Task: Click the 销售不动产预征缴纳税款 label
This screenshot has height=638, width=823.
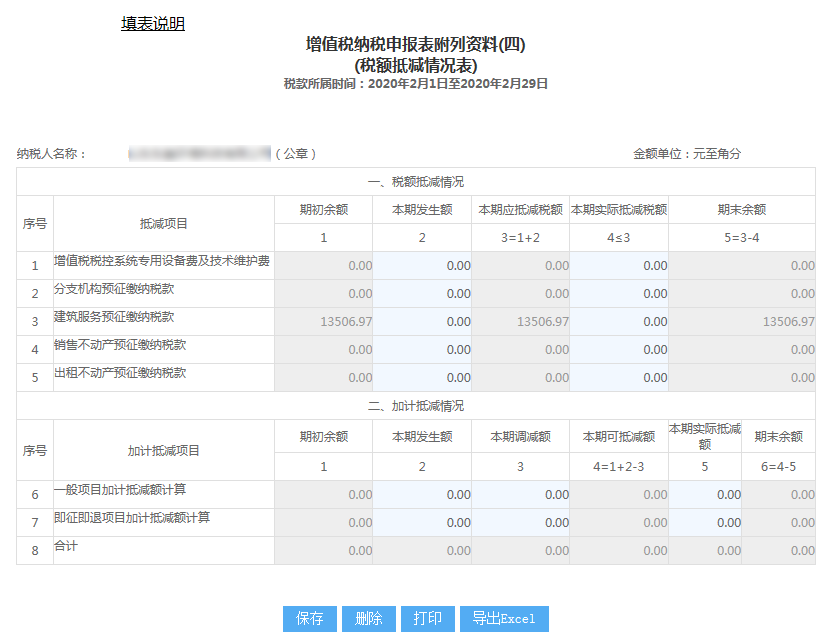Action: pos(120,345)
